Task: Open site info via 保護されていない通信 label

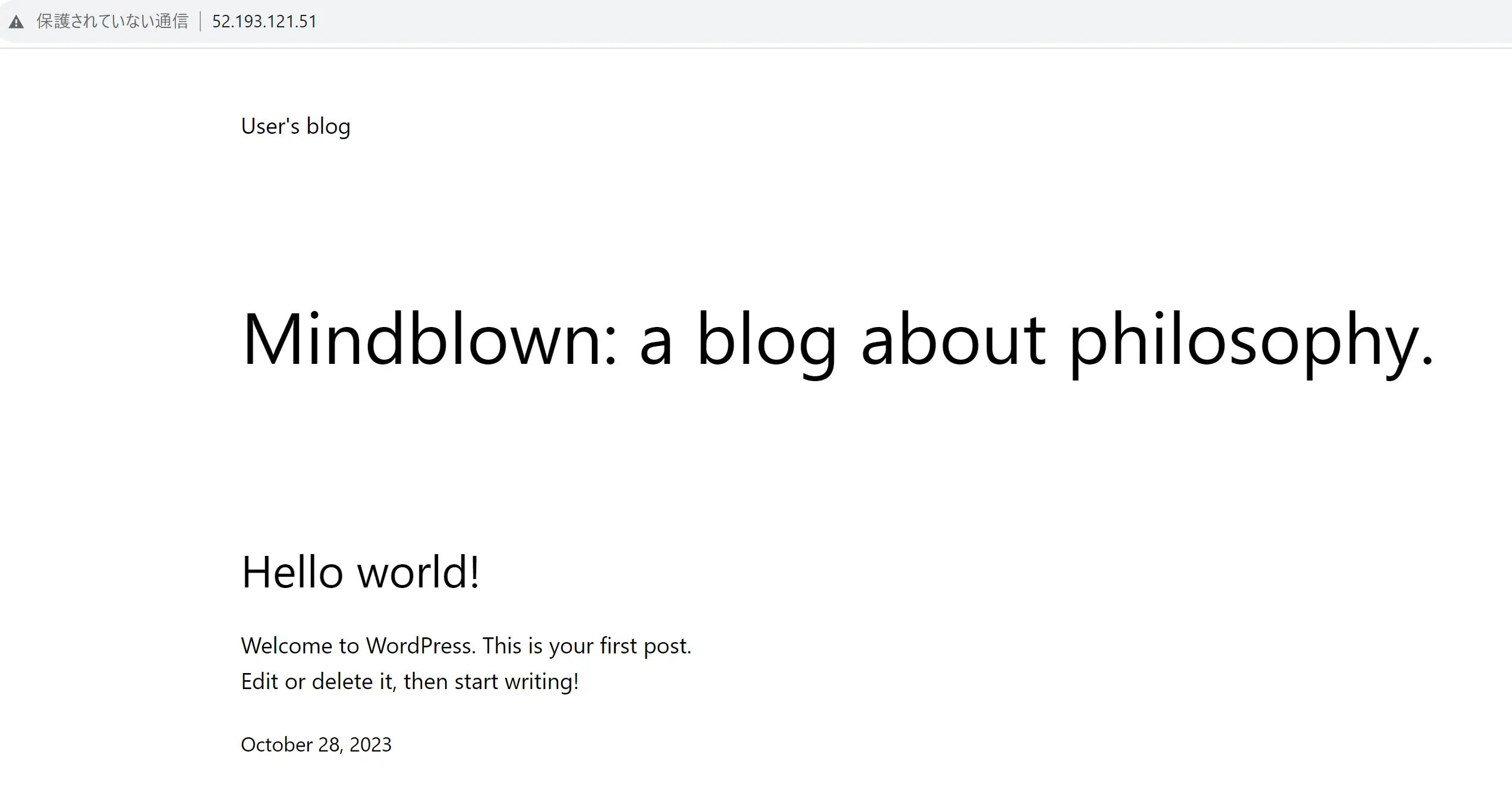Action: [112, 21]
